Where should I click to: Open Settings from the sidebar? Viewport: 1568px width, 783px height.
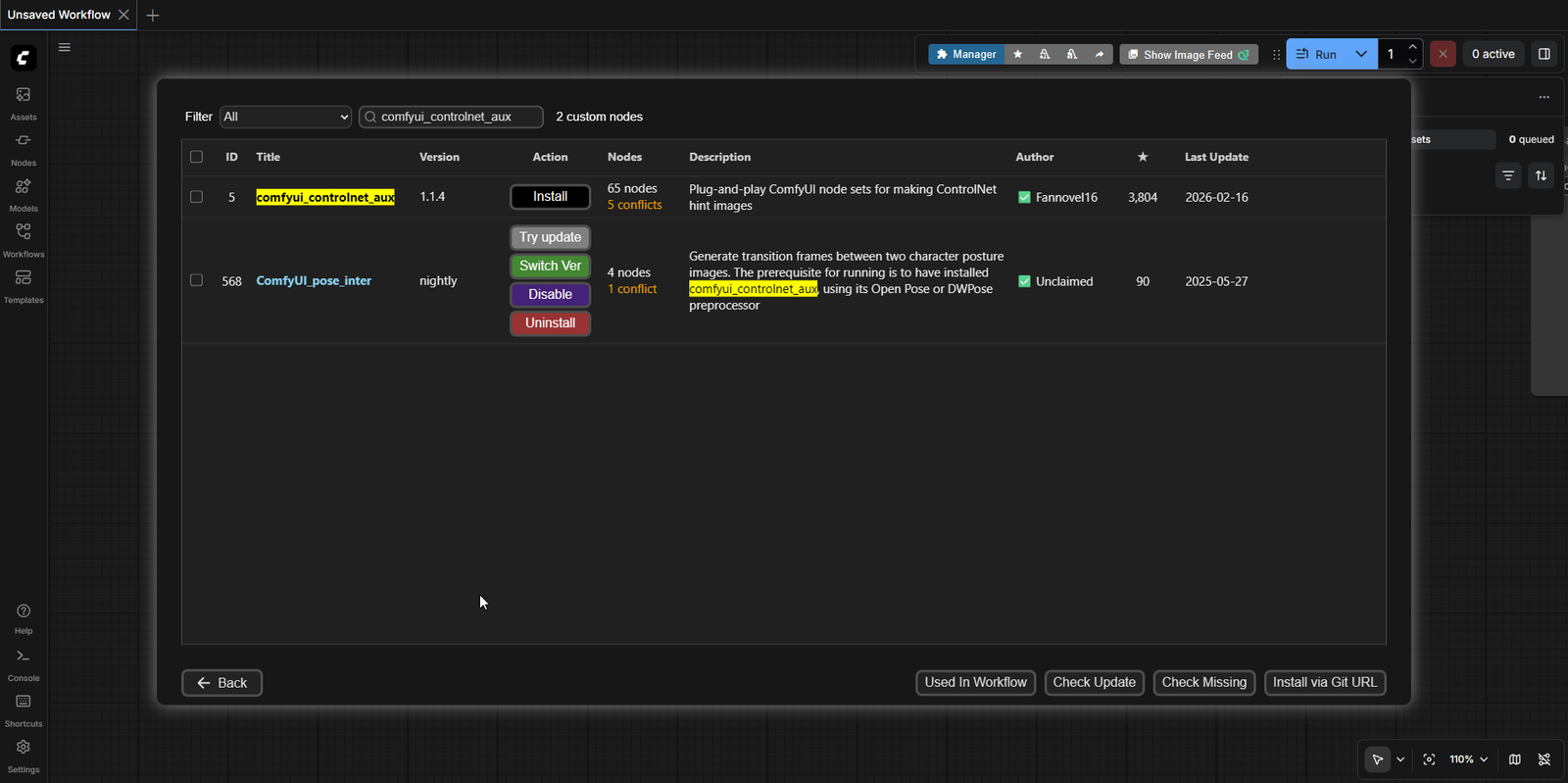click(x=24, y=756)
